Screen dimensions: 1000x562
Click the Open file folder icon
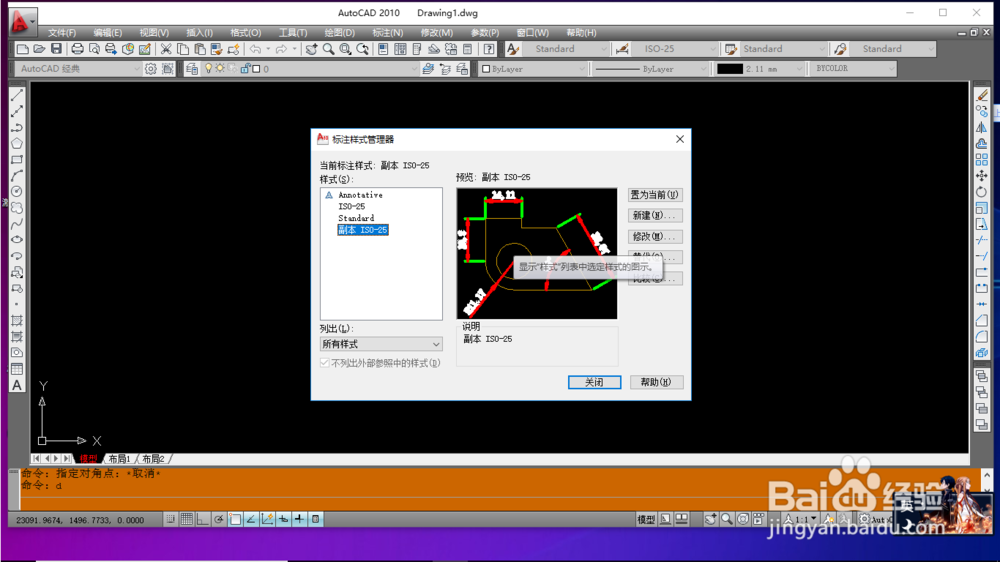pos(39,49)
